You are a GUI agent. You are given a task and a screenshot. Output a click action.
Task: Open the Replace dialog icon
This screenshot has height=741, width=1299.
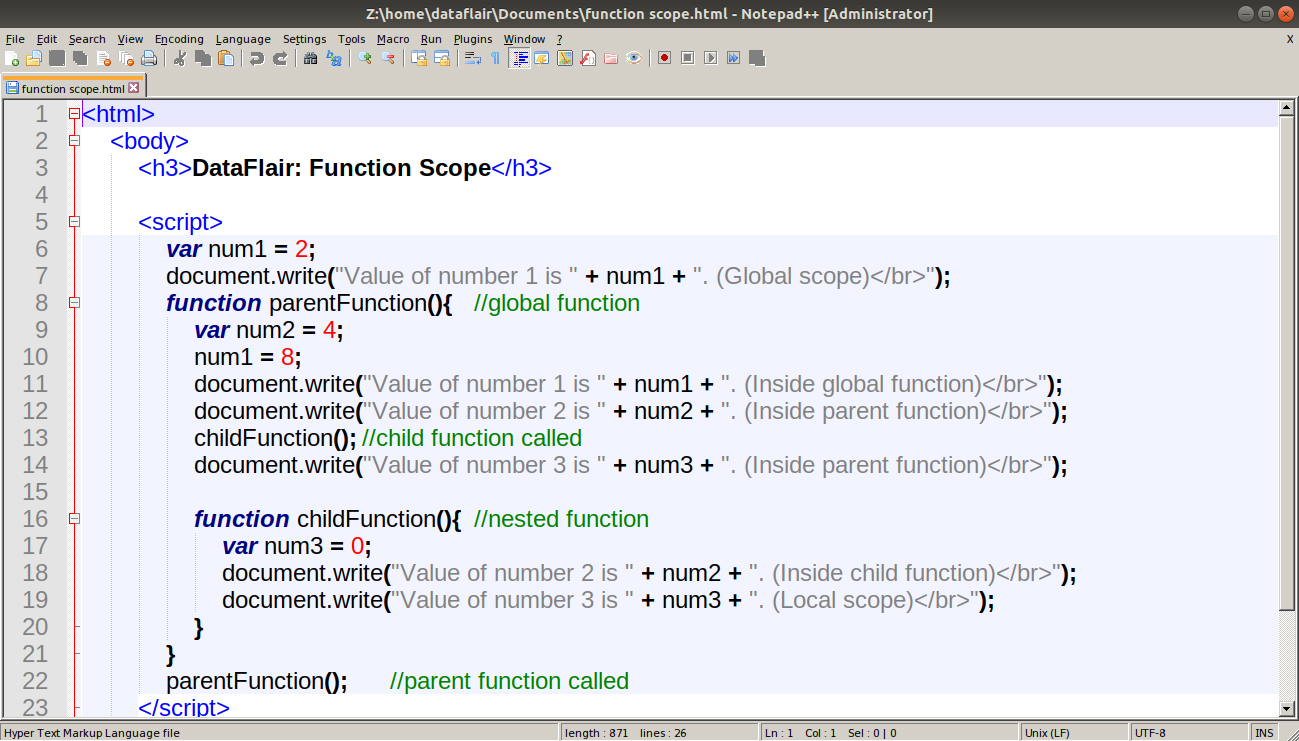(x=334, y=58)
